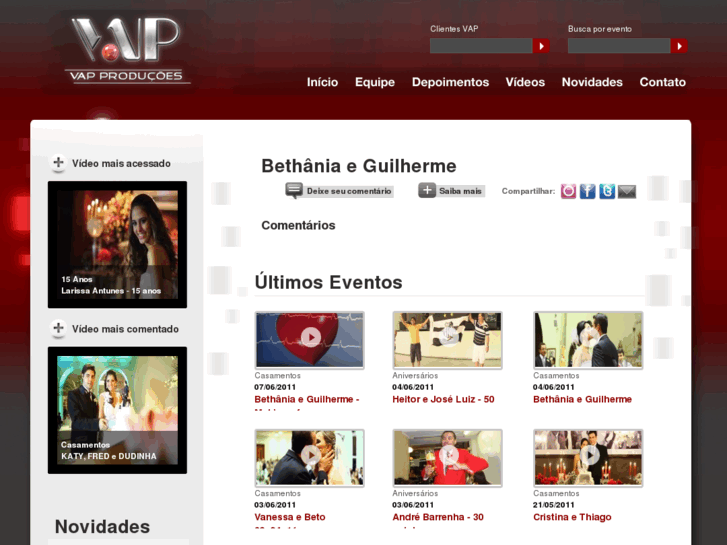Click the Vídeo mais comentado heading
Viewport: 727px width, 545px height.
125,329
